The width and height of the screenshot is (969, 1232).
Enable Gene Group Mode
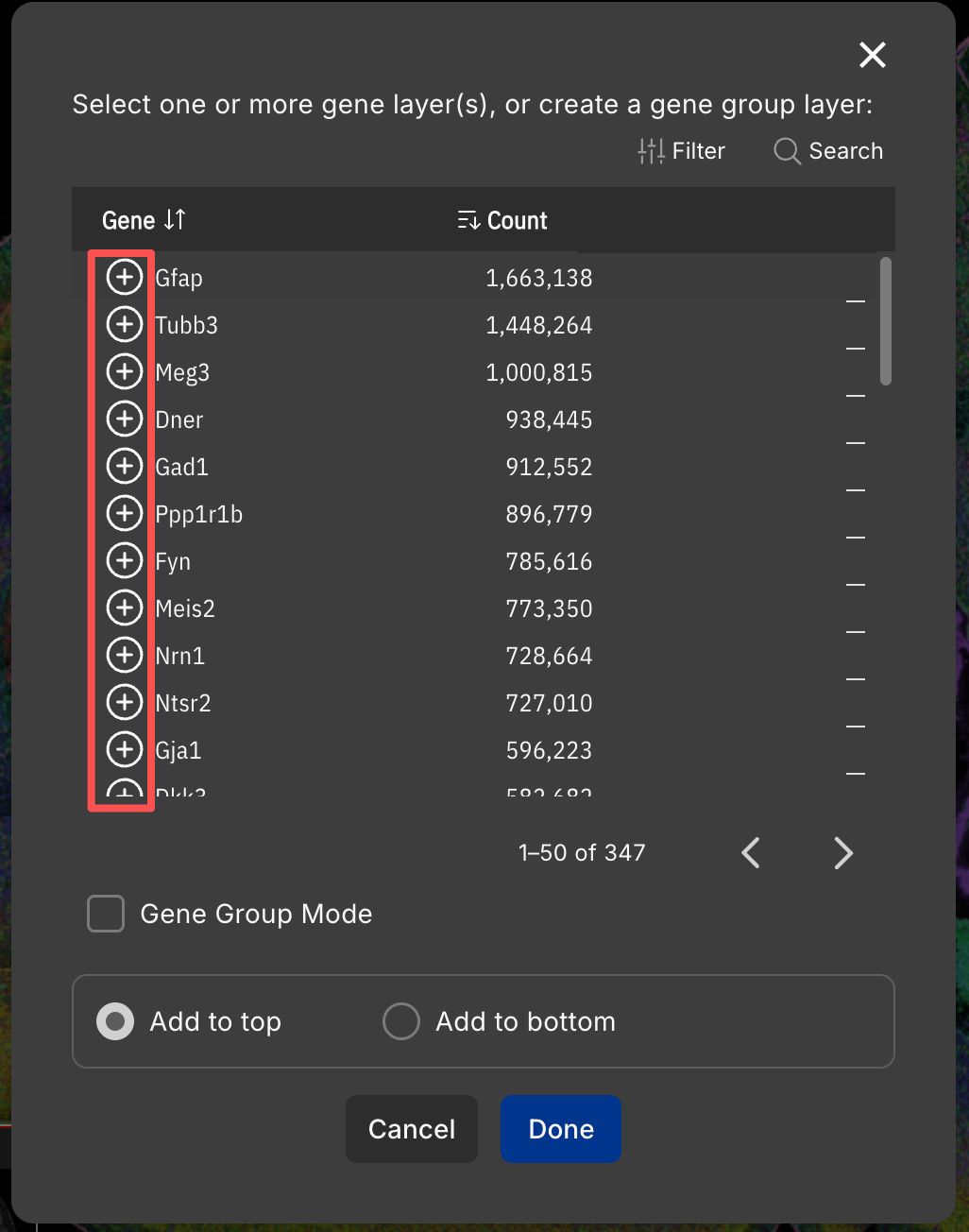[105, 914]
